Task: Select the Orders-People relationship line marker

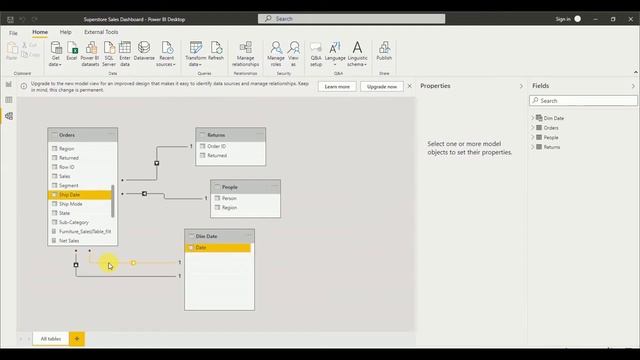Action: coord(144,193)
